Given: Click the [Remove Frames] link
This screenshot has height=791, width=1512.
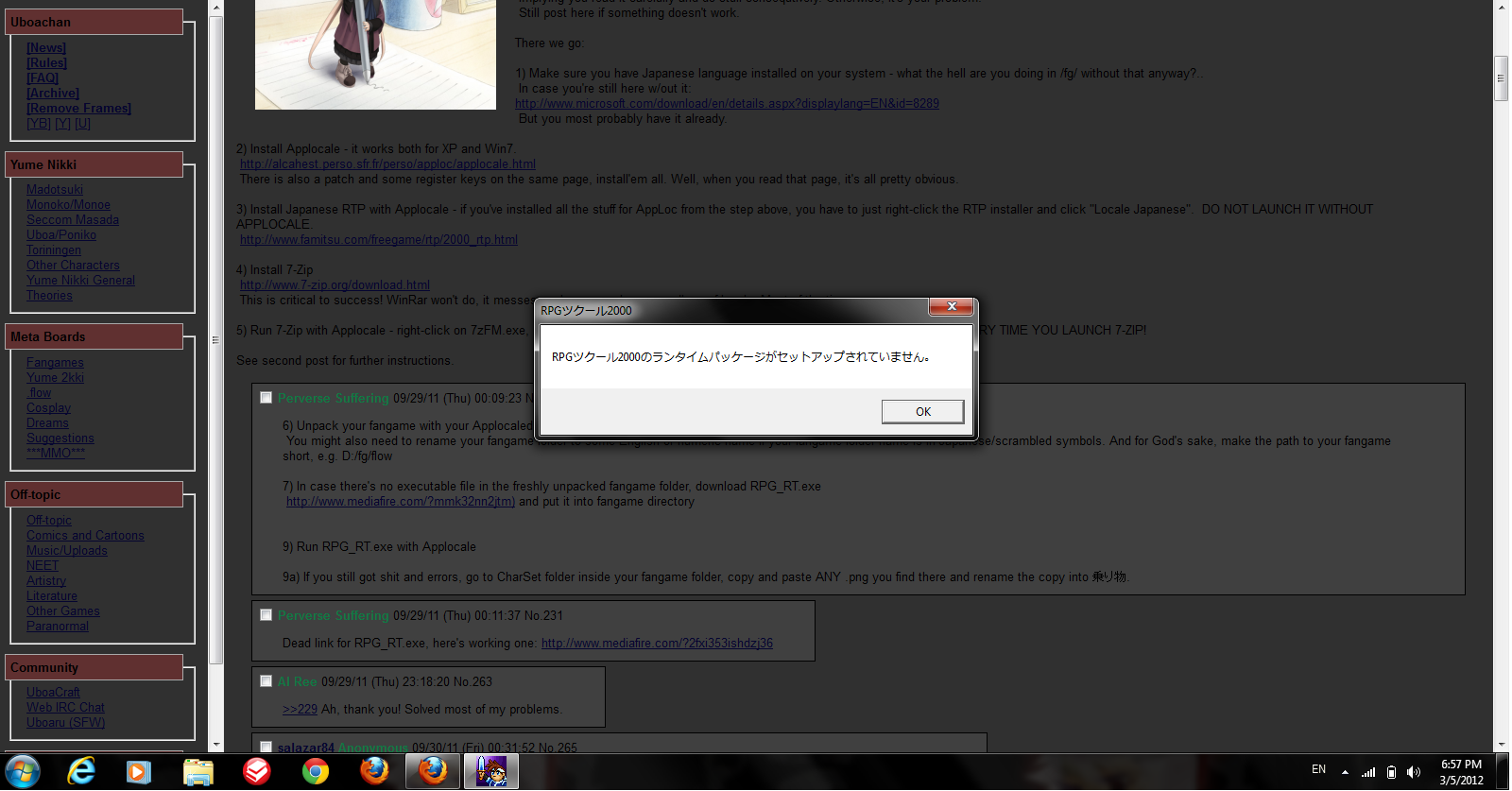Looking at the screenshot, I should (x=78, y=109).
